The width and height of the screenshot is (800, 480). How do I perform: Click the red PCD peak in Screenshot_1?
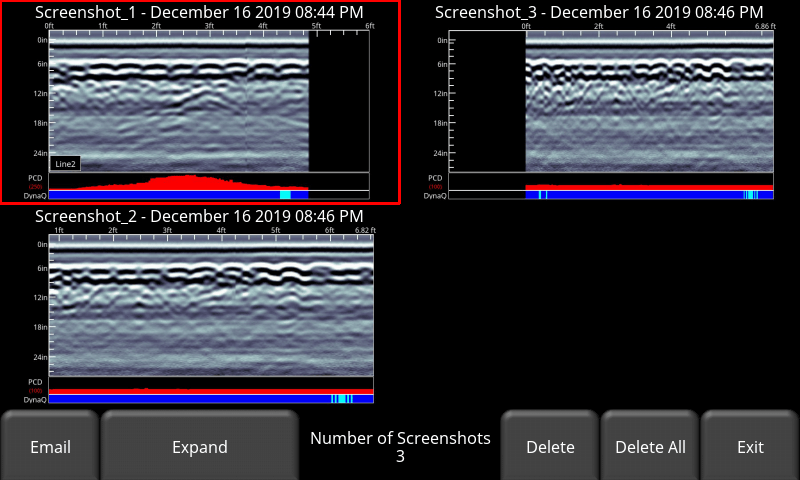189,182
